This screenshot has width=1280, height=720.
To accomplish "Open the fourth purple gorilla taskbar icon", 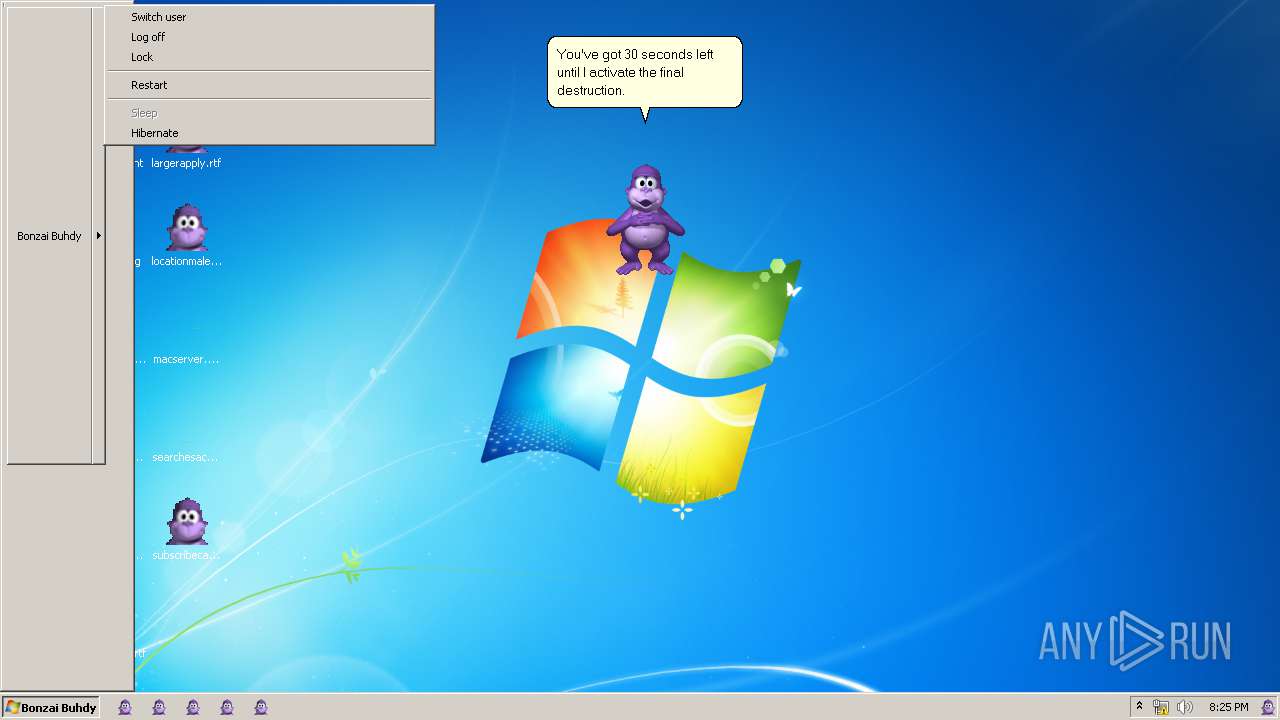I will click(227, 707).
